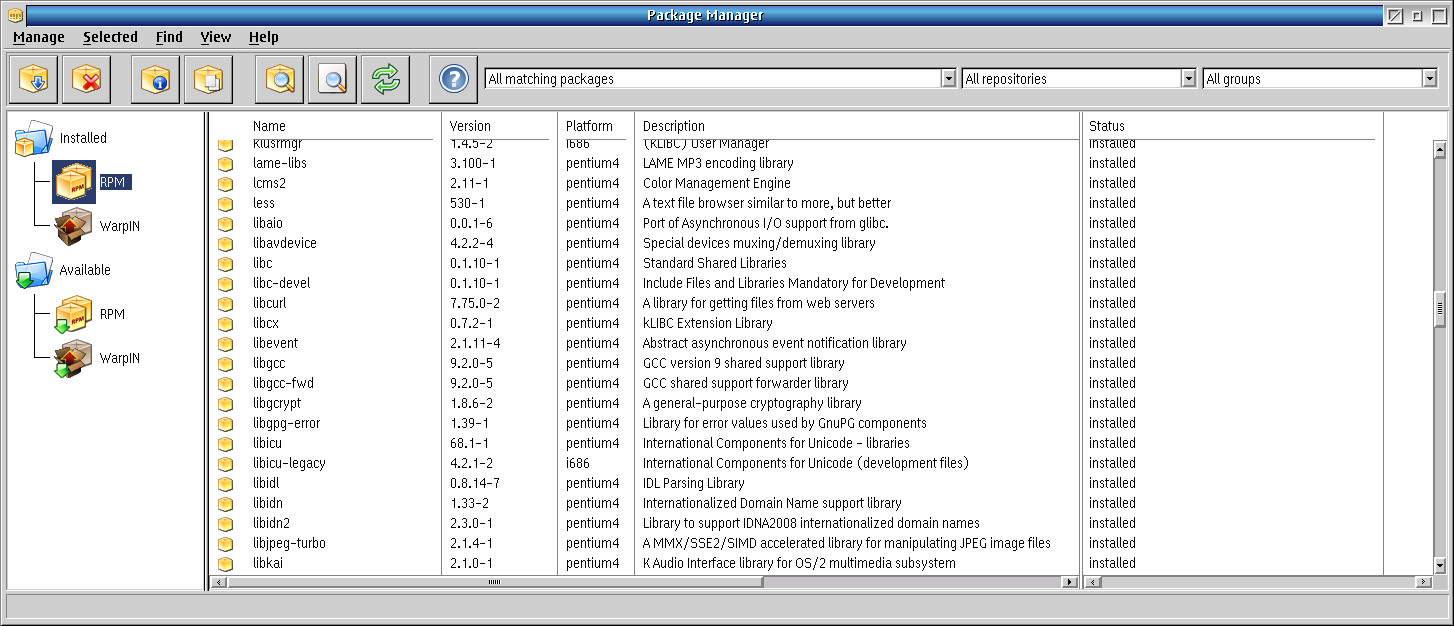Click the 'LAME MP3 encoding library' description
The image size is (1454, 626).
coord(718,163)
